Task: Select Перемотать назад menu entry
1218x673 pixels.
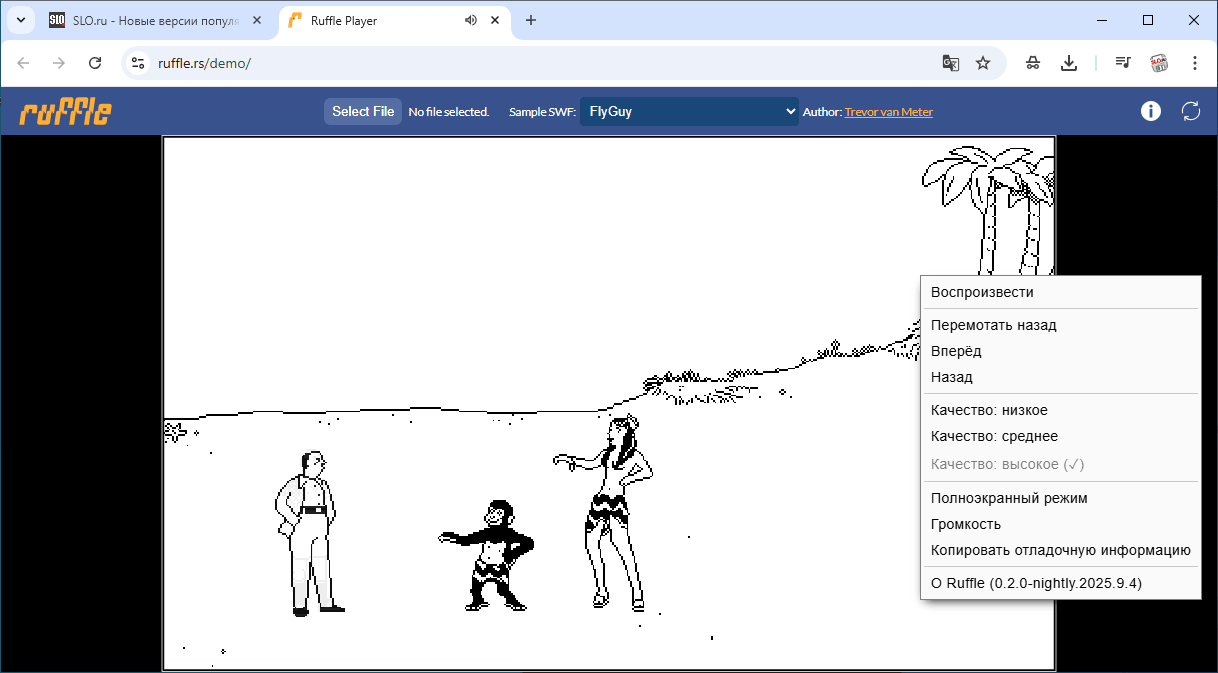Action: 1060,325
